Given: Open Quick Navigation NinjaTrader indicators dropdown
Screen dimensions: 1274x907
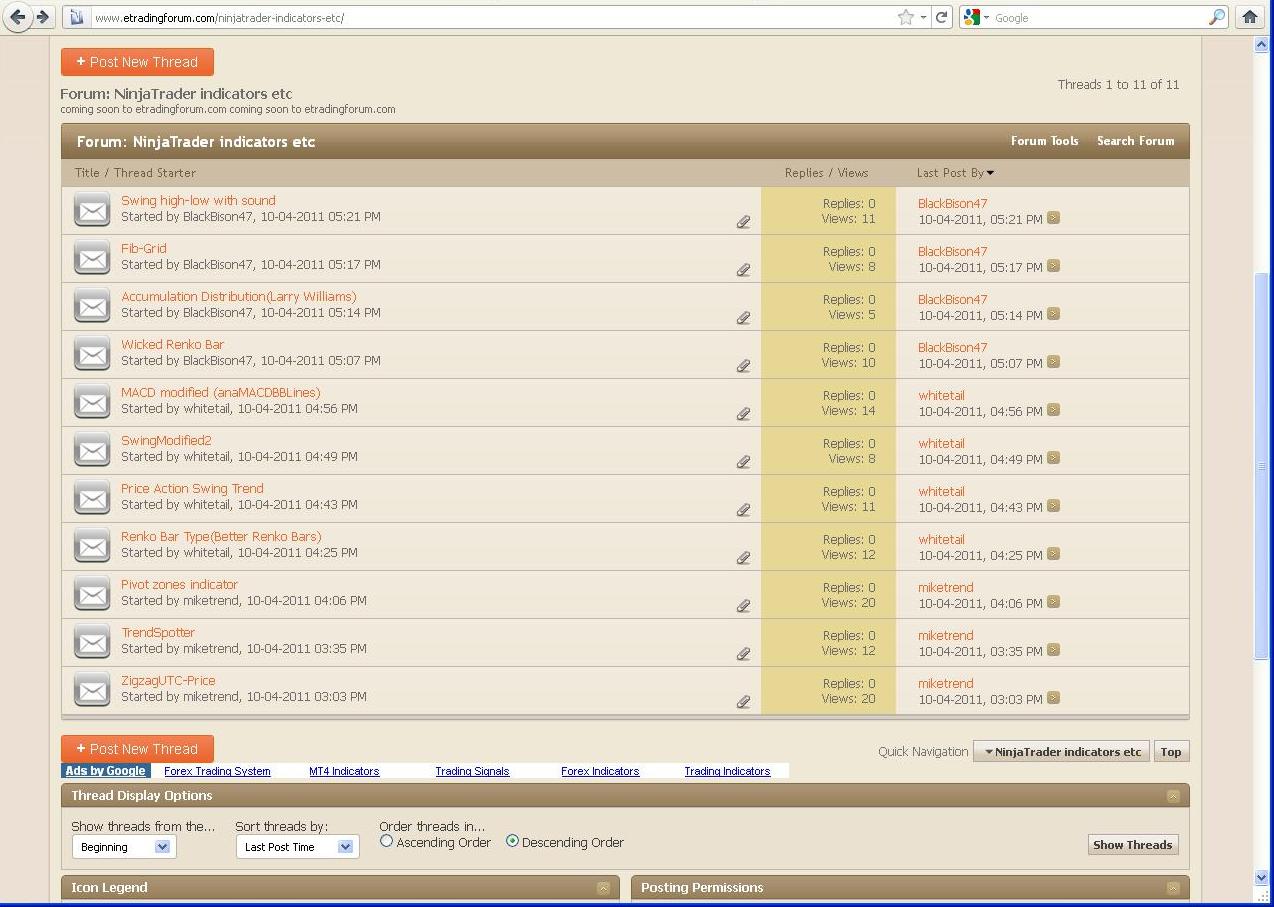Looking at the screenshot, I should coord(1062,752).
